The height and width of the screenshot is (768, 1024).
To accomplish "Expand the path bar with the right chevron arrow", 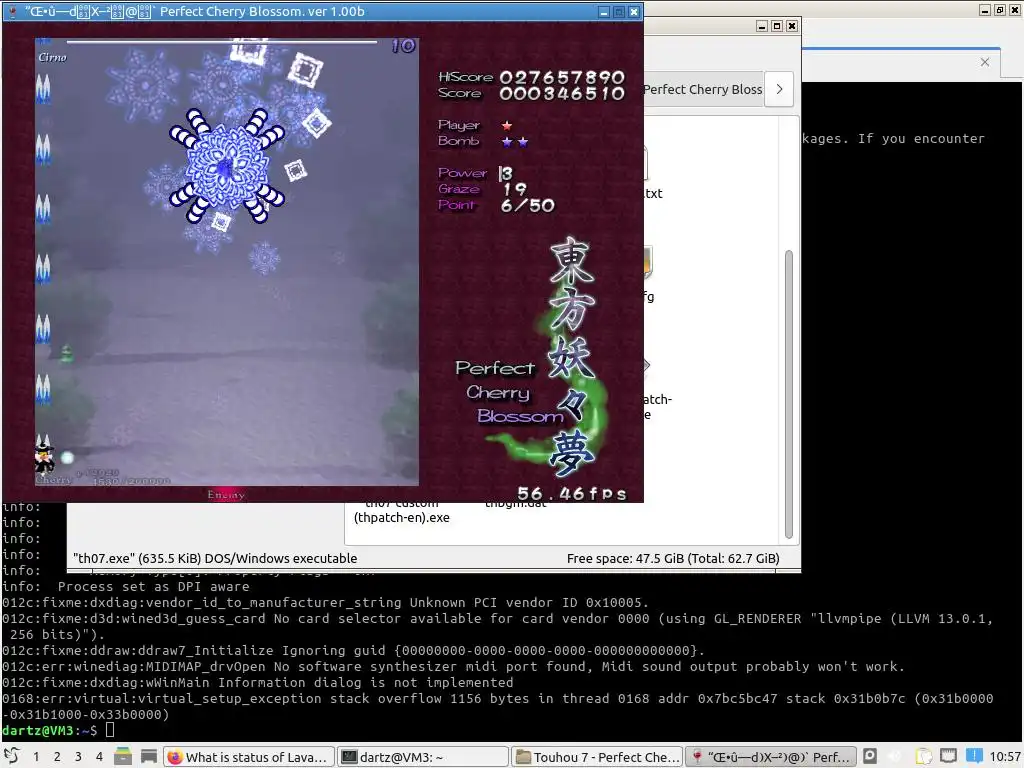I will tap(779, 89).
